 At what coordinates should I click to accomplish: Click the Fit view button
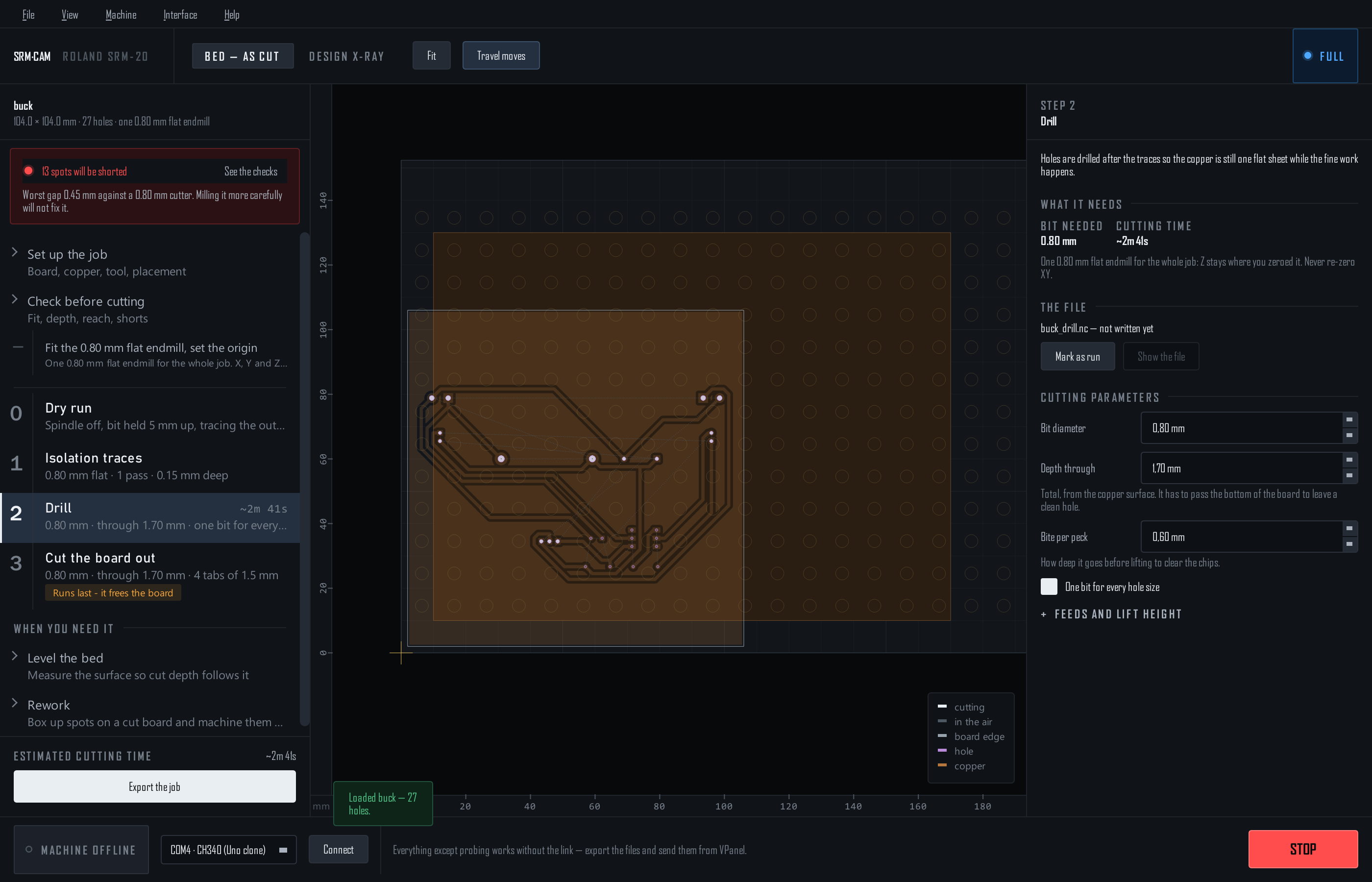[431, 55]
